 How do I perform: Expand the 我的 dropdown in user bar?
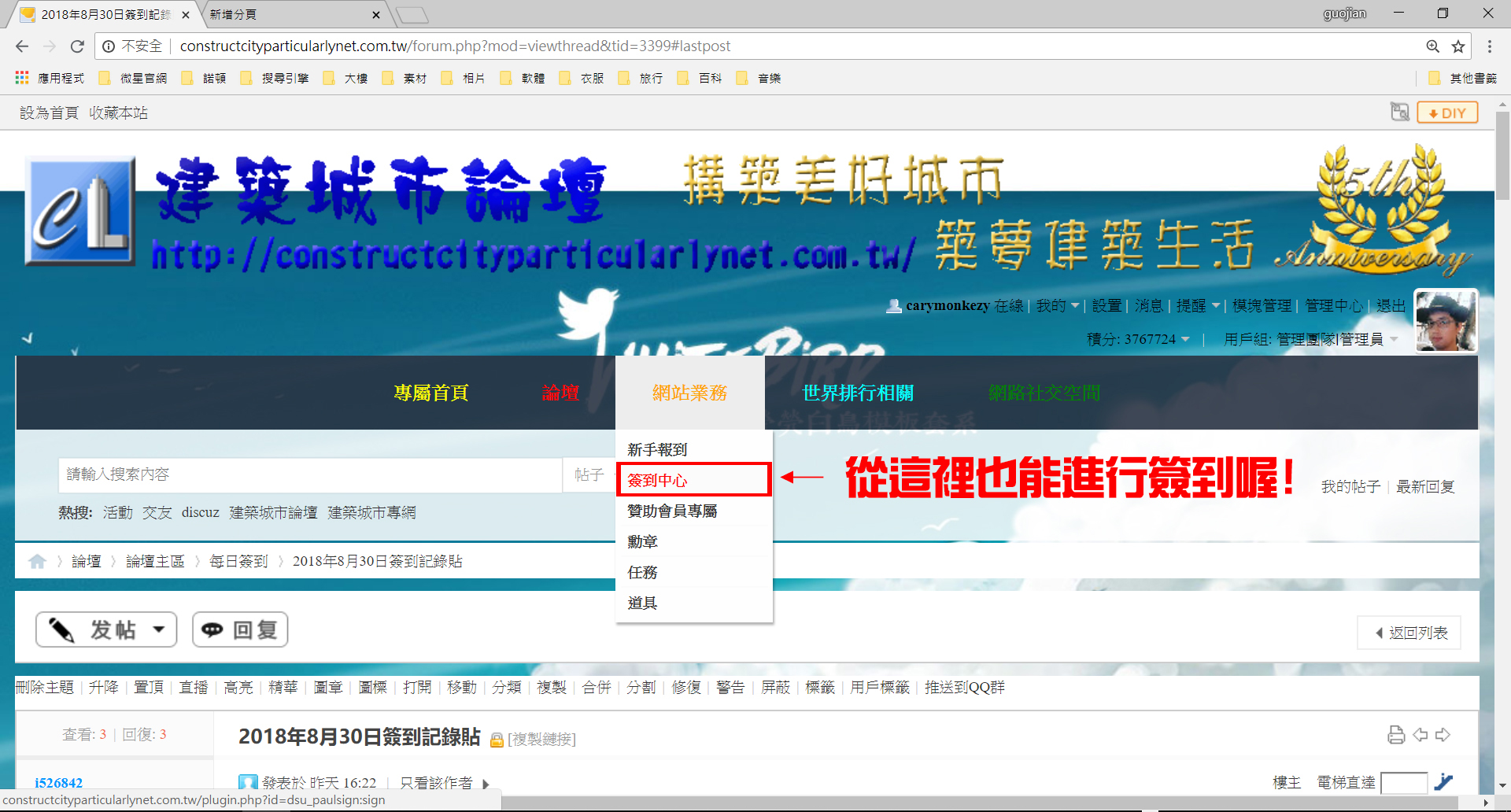[x=1075, y=305]
